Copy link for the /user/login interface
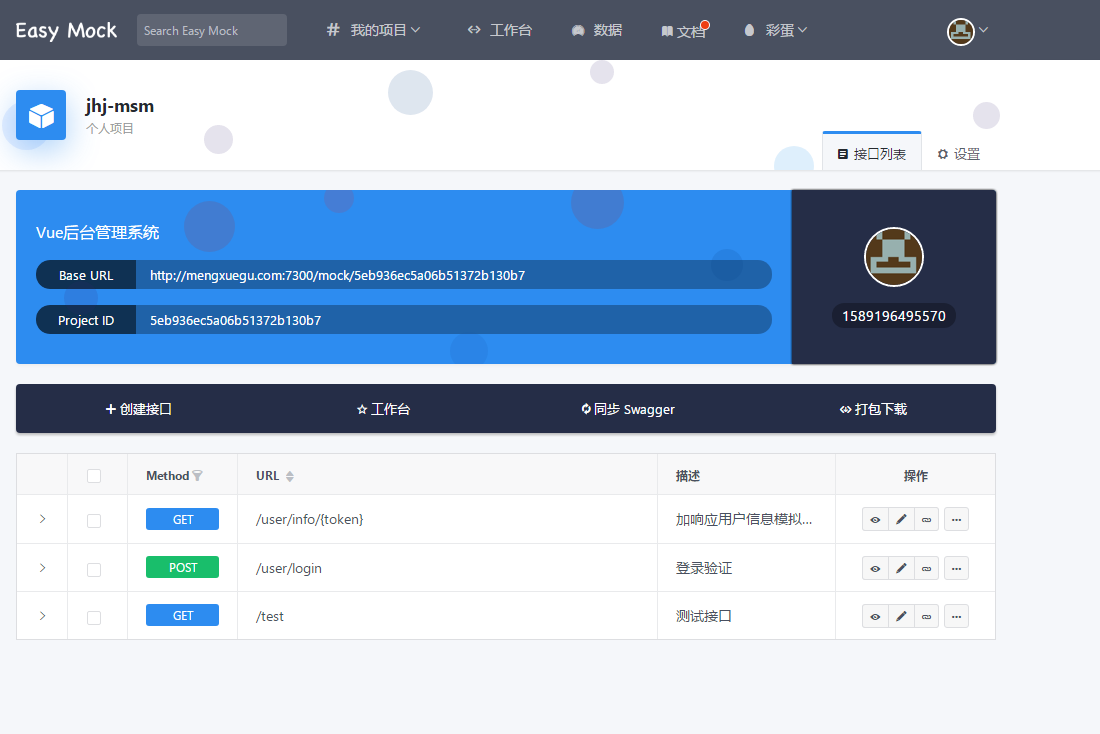The height and width of the screenshot is (734, 1100). 926,568
